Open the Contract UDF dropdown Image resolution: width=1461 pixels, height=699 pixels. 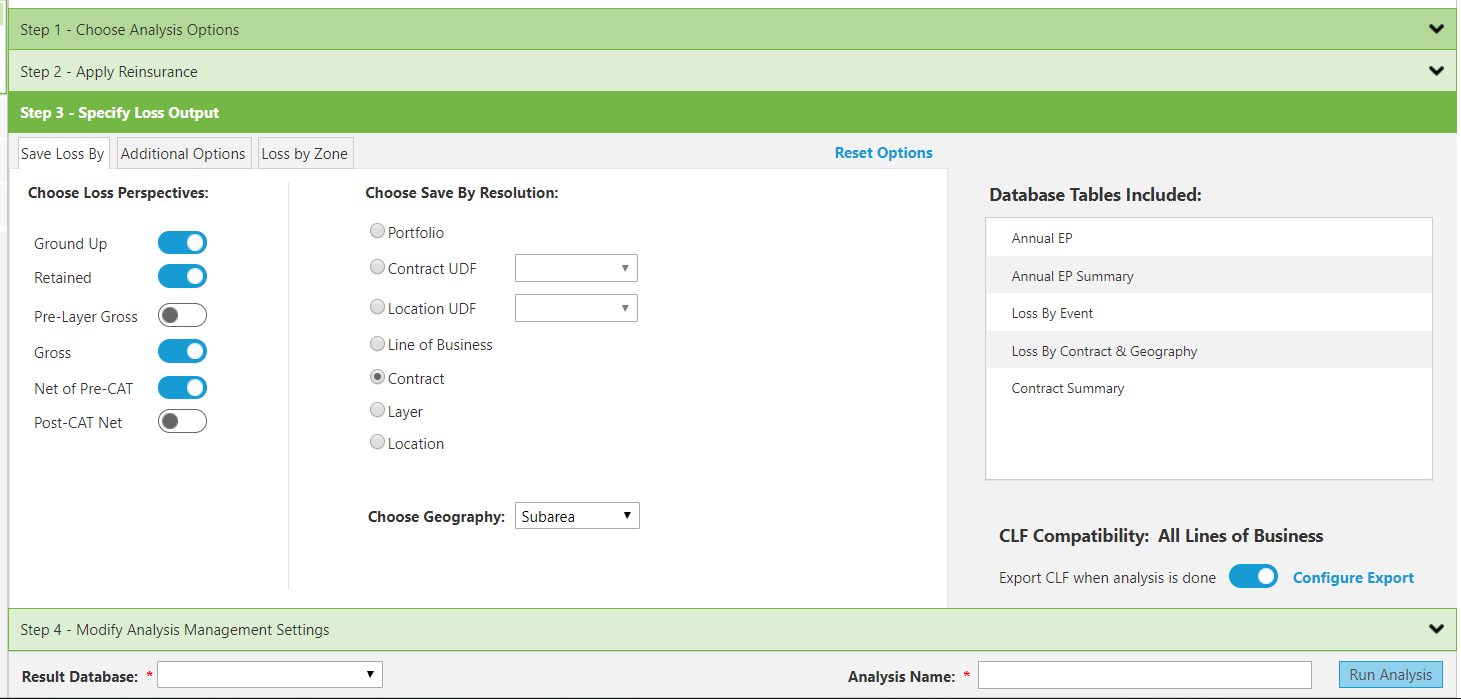click(576, 268)
